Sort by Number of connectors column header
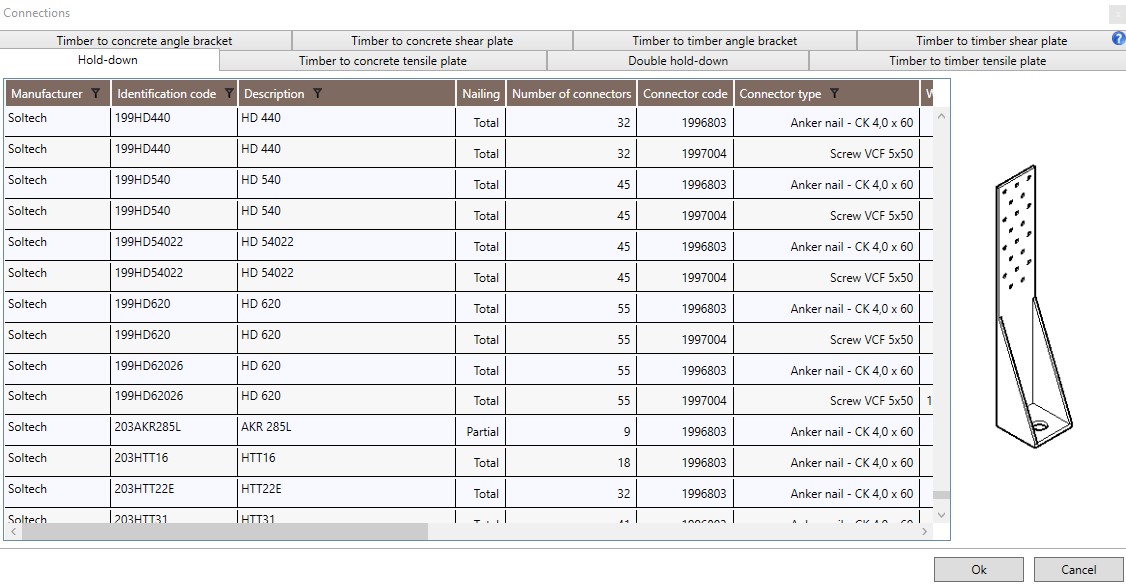 coord(572,93)
